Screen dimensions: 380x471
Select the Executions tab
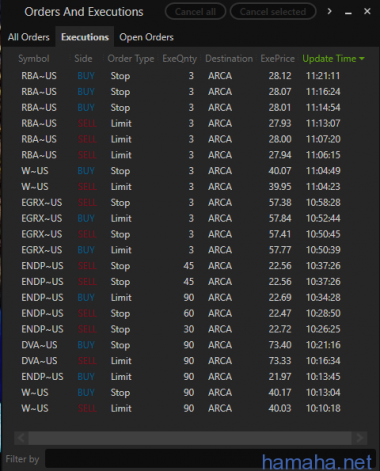[85, 37]
